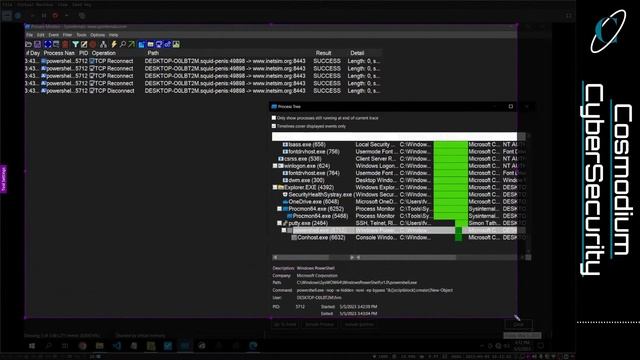
Task: Select fontdrvhost.exe (764) in Process Tree
Action: [x=314, y=173]
